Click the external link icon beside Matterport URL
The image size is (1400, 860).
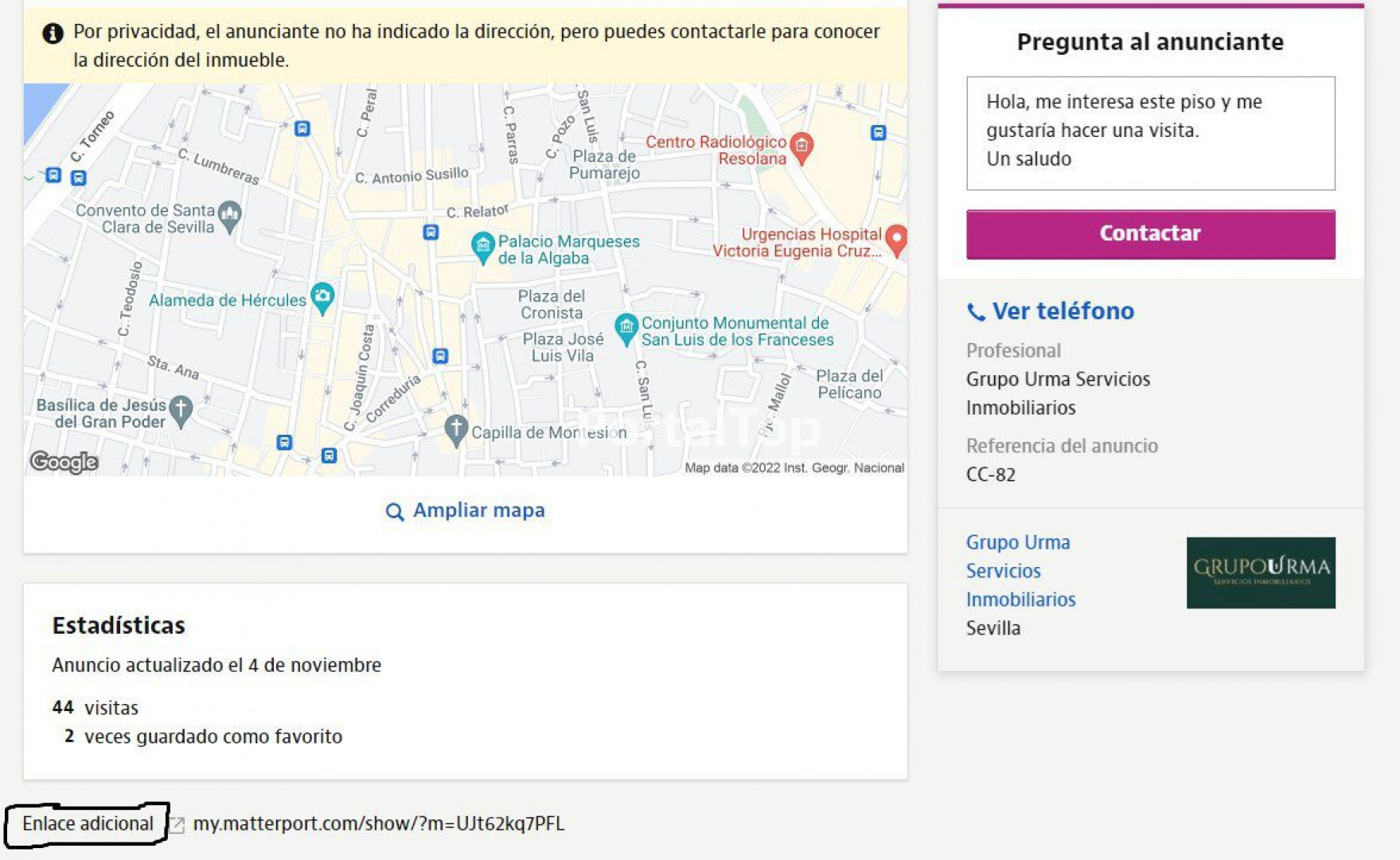(177, 825)
